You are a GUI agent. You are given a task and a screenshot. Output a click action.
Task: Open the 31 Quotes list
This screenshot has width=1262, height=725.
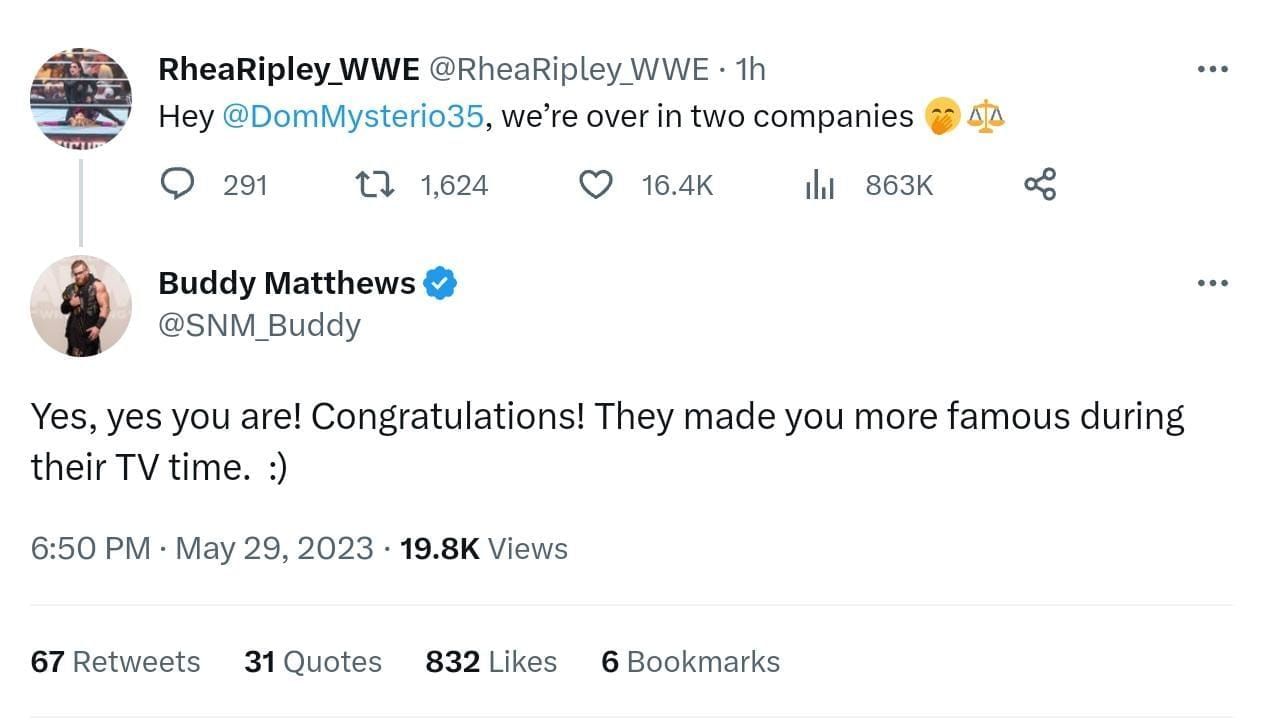(313, 661)
